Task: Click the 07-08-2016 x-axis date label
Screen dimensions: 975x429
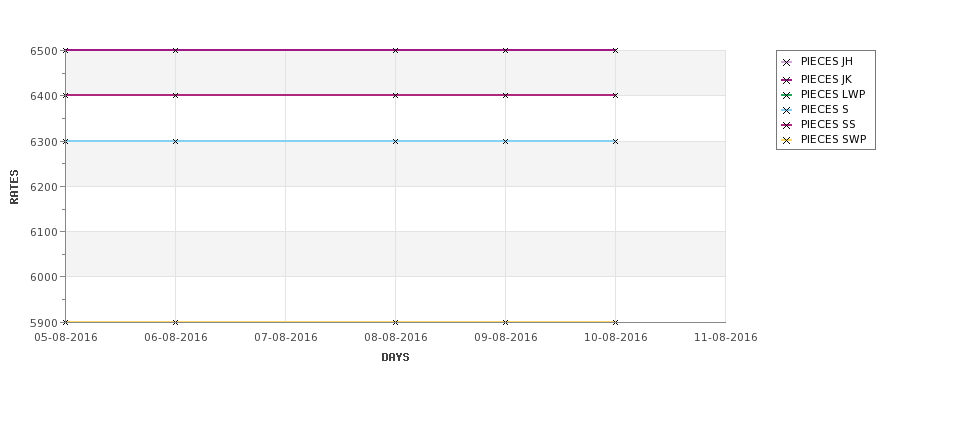Action: point(285,337)
